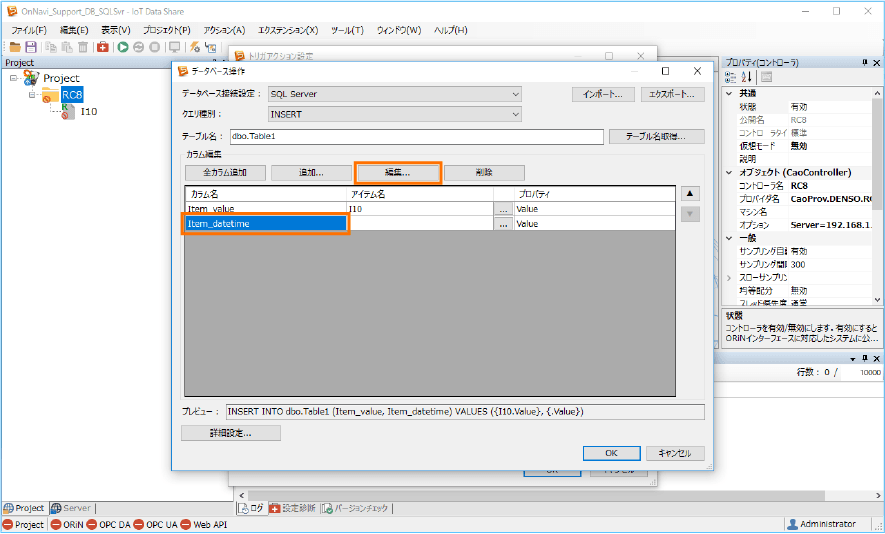885x534 pixels.
Task: Click the move-up arrow beside column list
Action: point(690,193)
